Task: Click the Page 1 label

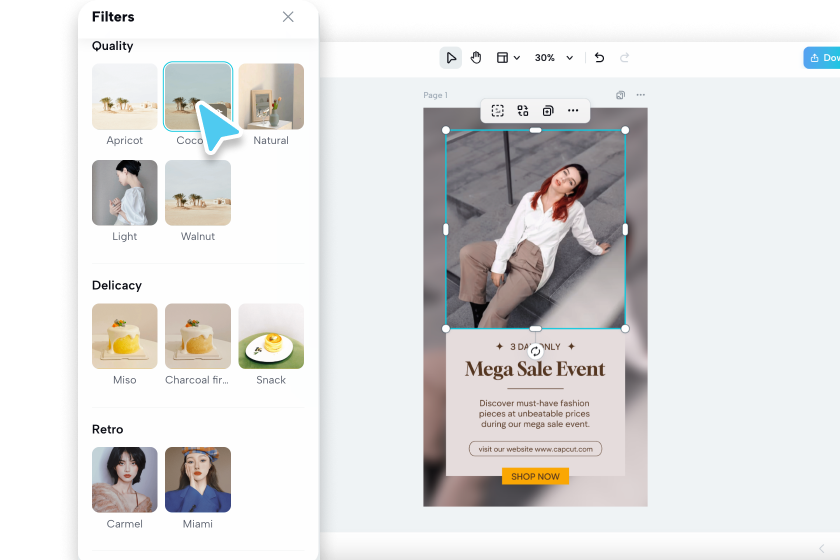Action: point(436,95)
